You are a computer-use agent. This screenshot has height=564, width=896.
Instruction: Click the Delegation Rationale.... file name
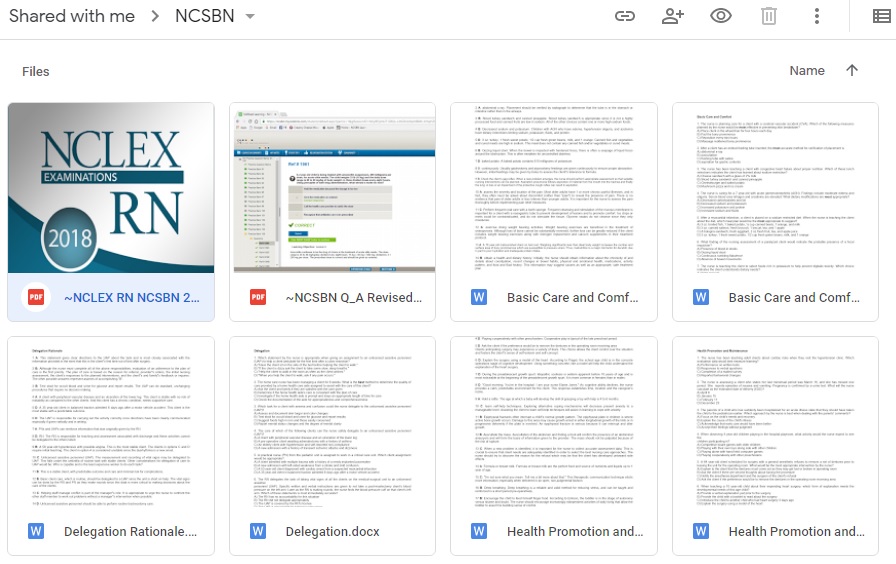coord(130,532)
